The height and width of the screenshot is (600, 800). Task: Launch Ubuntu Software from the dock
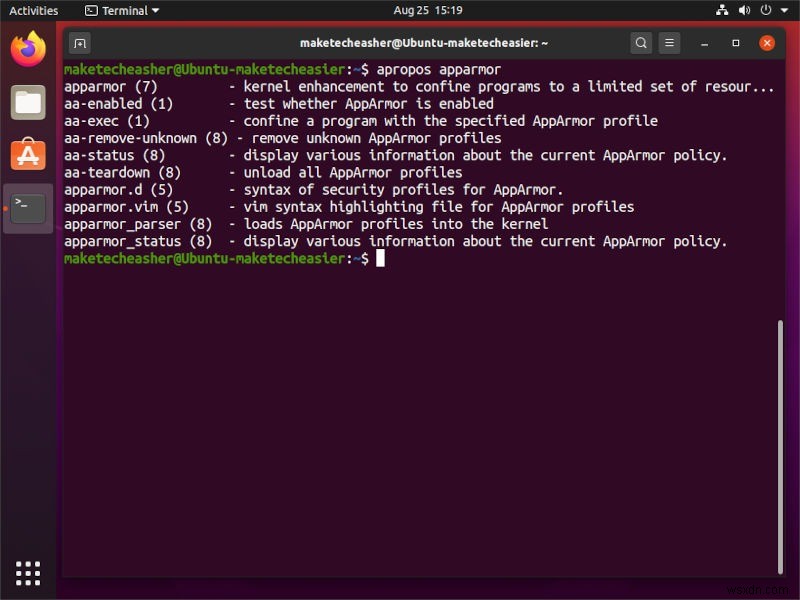click(x=27, y=155)
